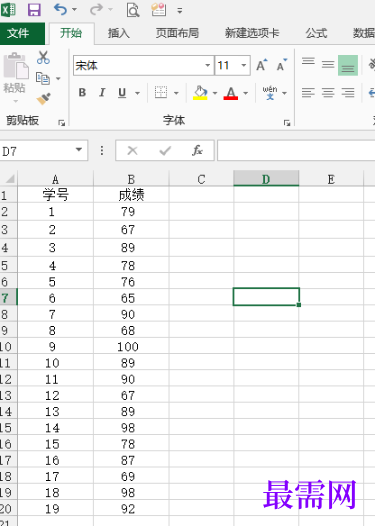Decrease font size with small A icon
The image size is (375, 526).
click(x=282, y=65)
